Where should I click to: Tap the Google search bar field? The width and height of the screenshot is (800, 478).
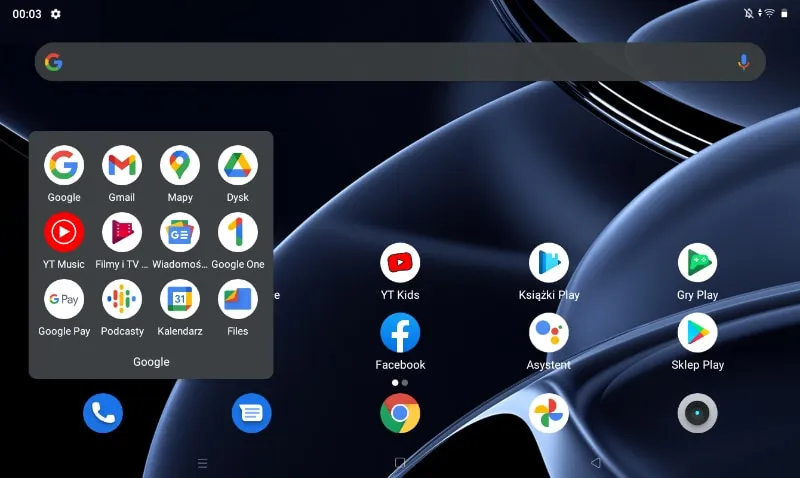pyautogui.click(x=400, y=62)
